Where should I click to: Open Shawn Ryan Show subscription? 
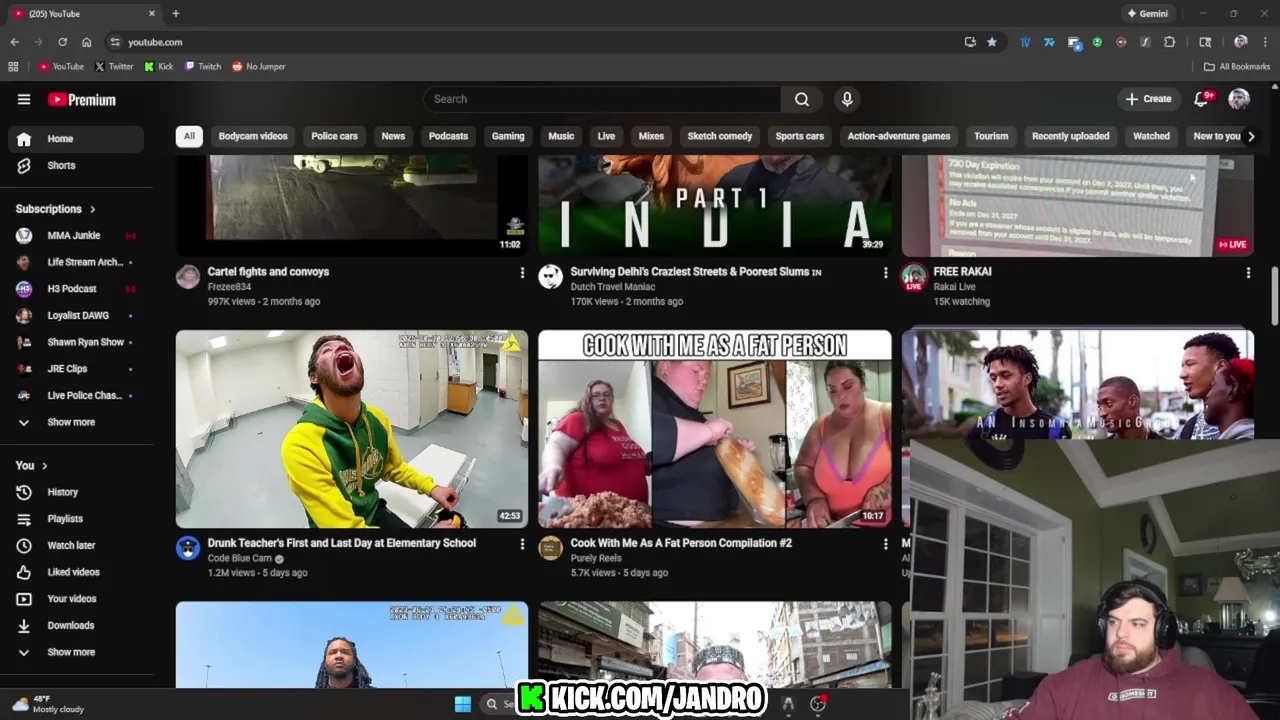coord(76,342)
